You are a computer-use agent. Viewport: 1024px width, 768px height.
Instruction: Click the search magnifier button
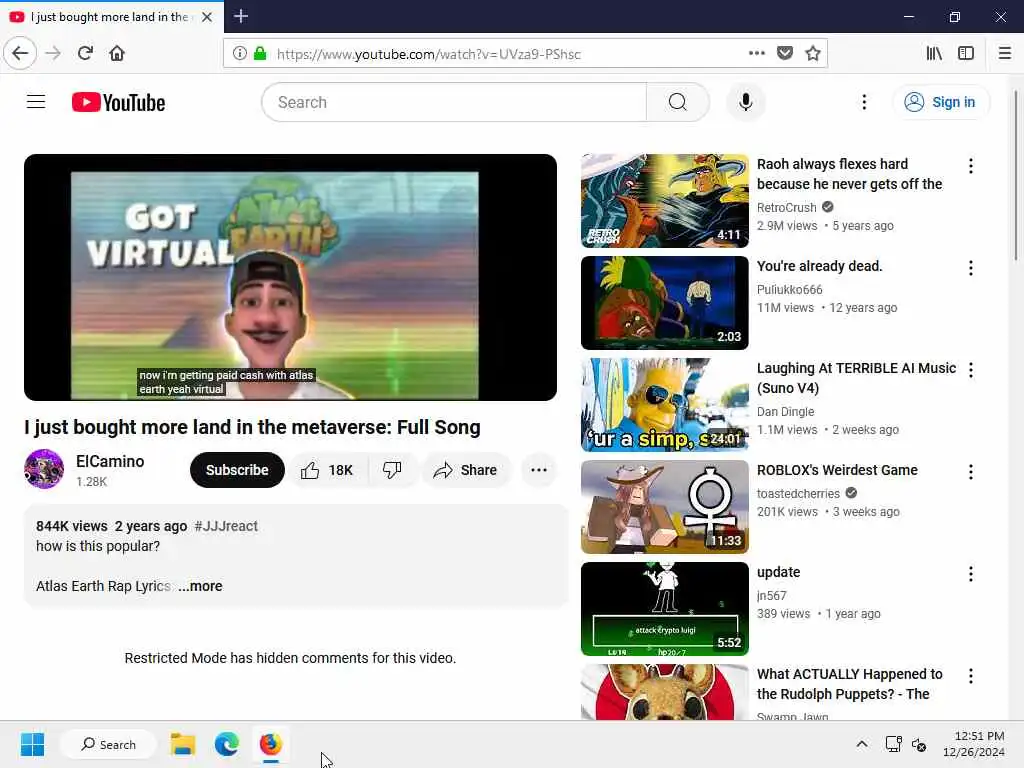(x=677, y=102)
